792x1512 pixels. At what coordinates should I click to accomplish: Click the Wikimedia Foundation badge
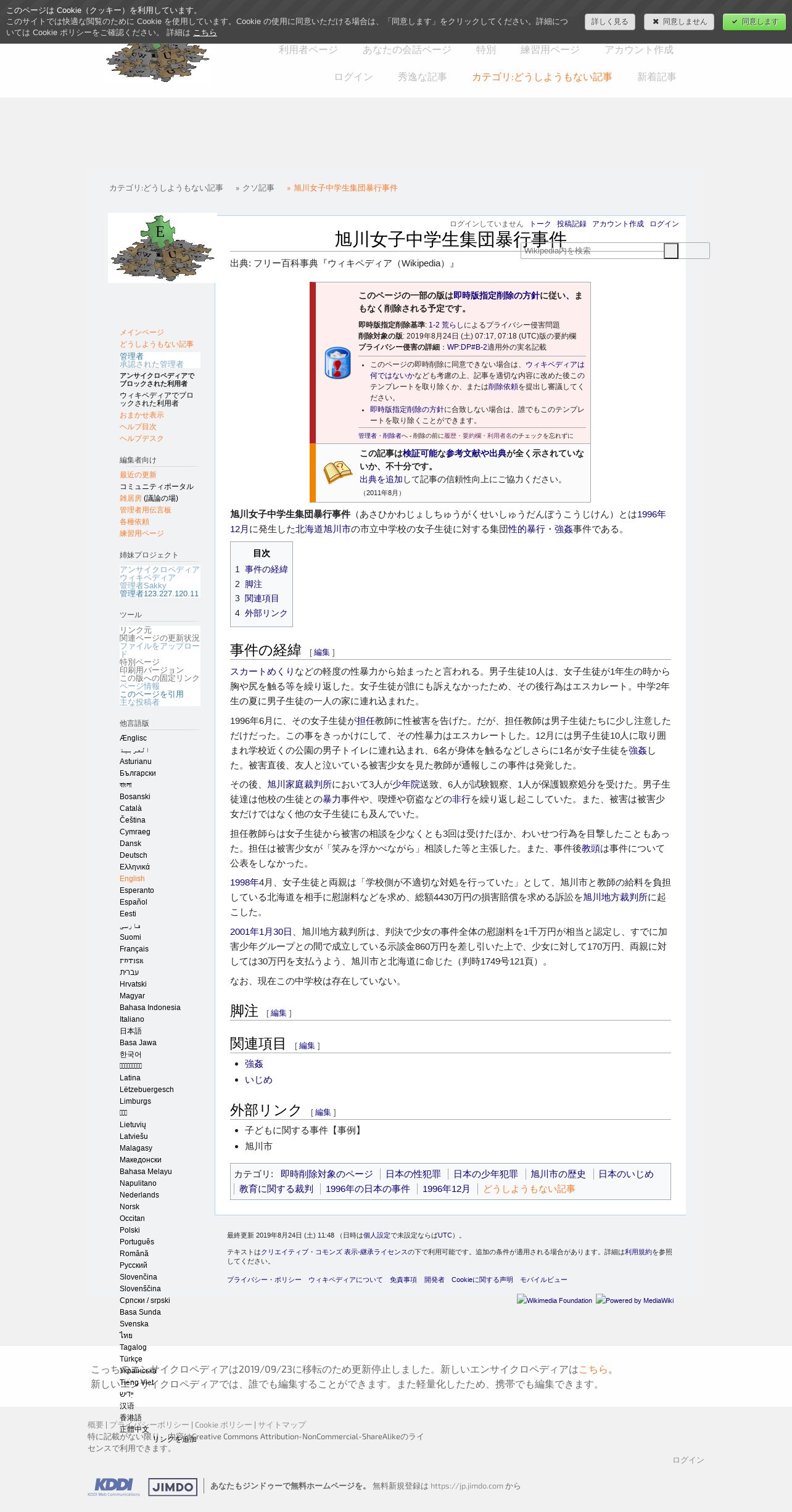pos(555,1300)
